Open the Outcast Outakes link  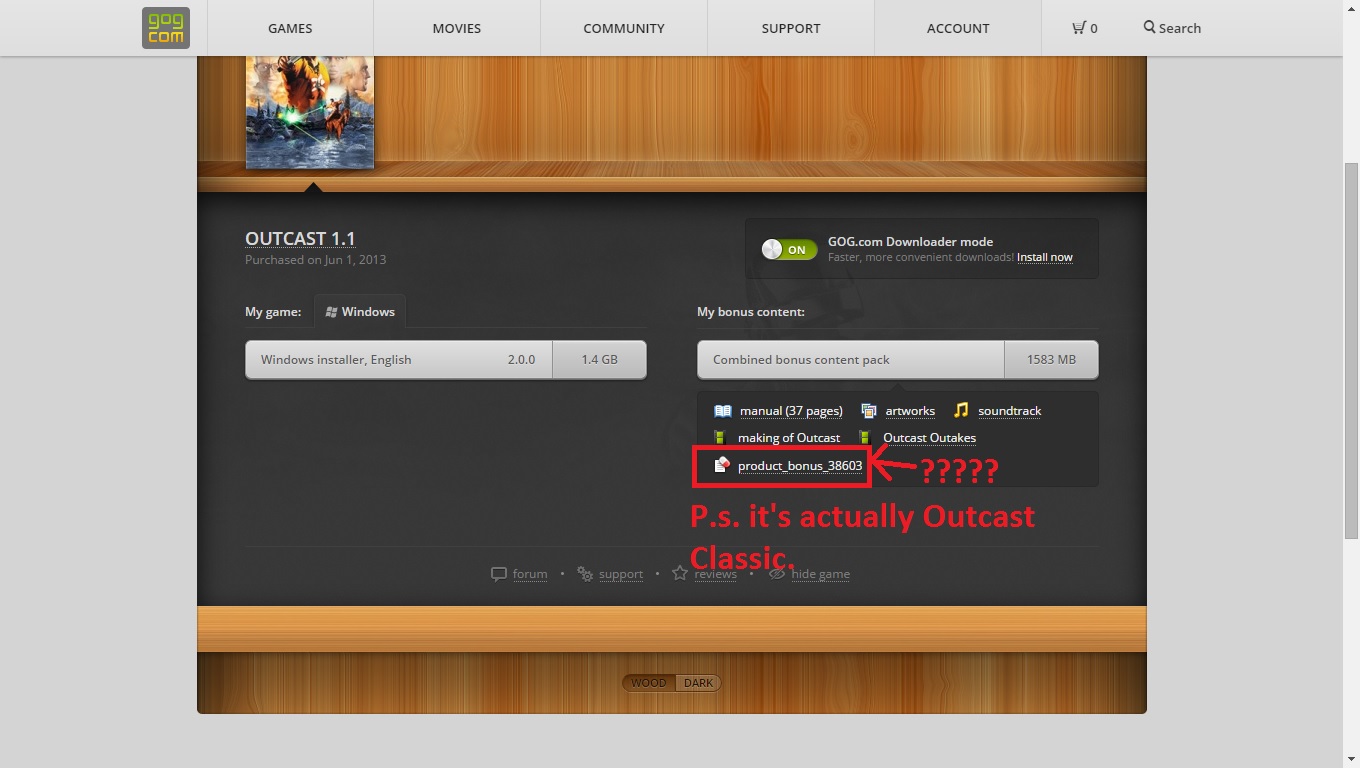[x=930, y=438]
